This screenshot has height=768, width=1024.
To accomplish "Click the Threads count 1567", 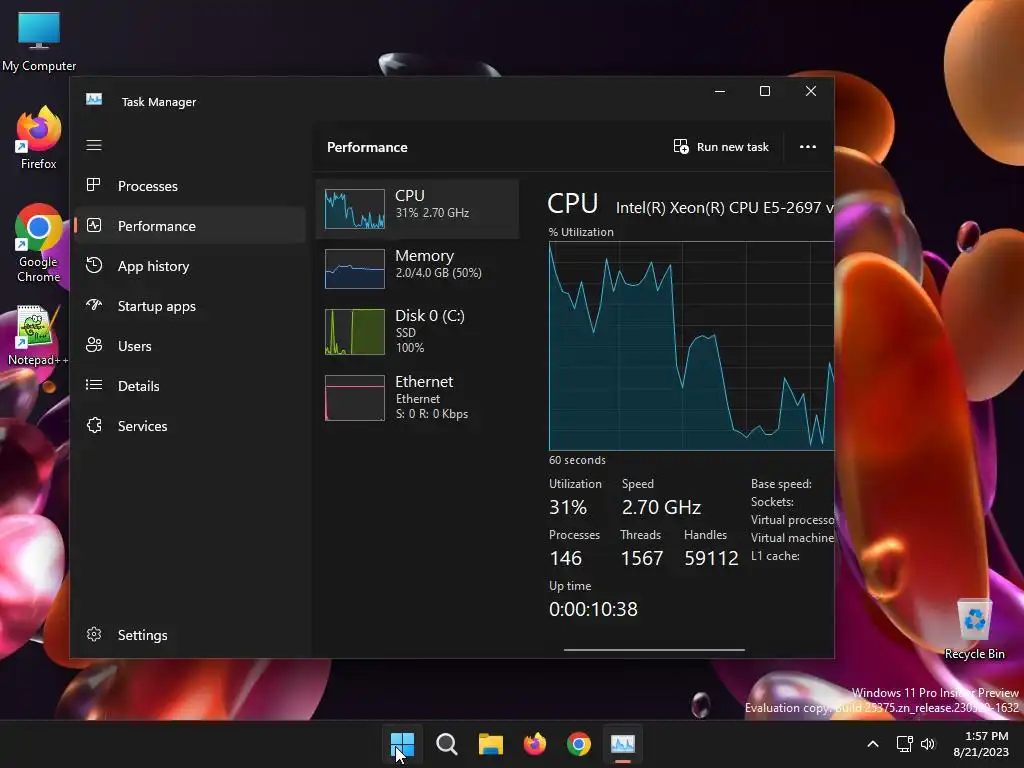I will pos(641,558).
